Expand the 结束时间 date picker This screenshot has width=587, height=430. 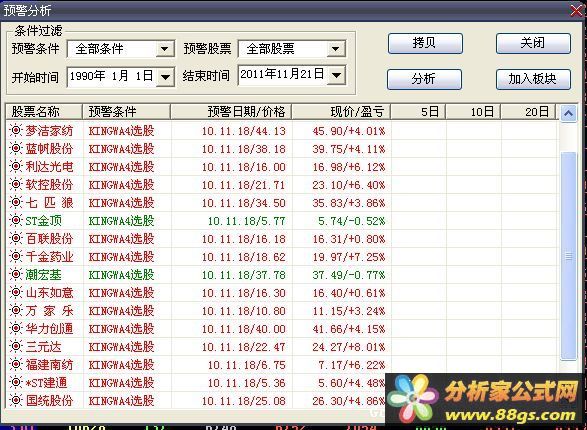pyautogui.click(x=336, y=75)
